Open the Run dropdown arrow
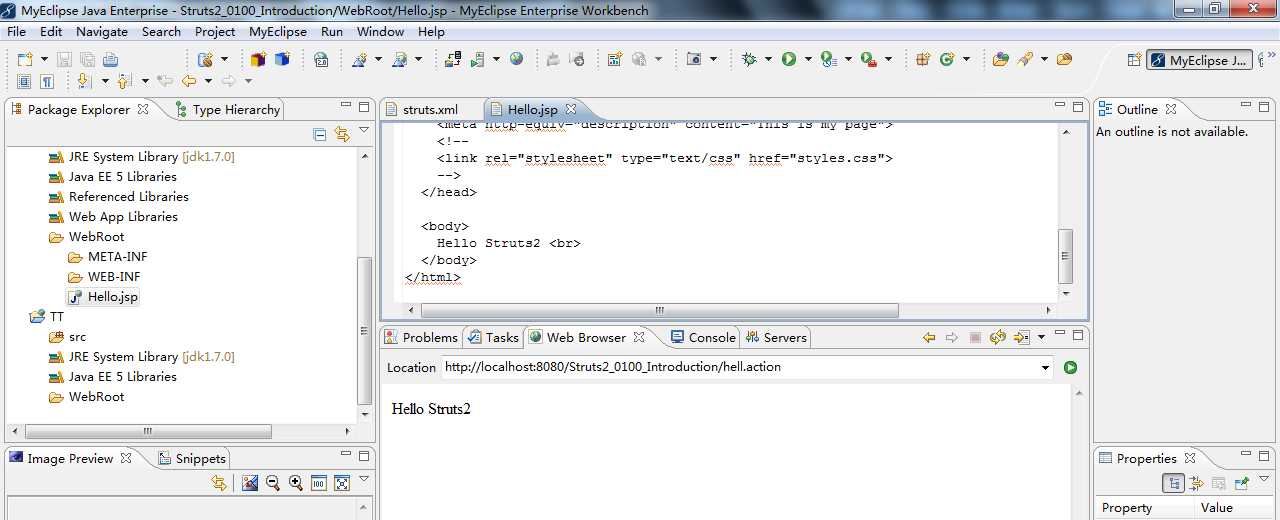This screenshot has width=1280, height=520. pyautogui.click(x=808, y=60)
